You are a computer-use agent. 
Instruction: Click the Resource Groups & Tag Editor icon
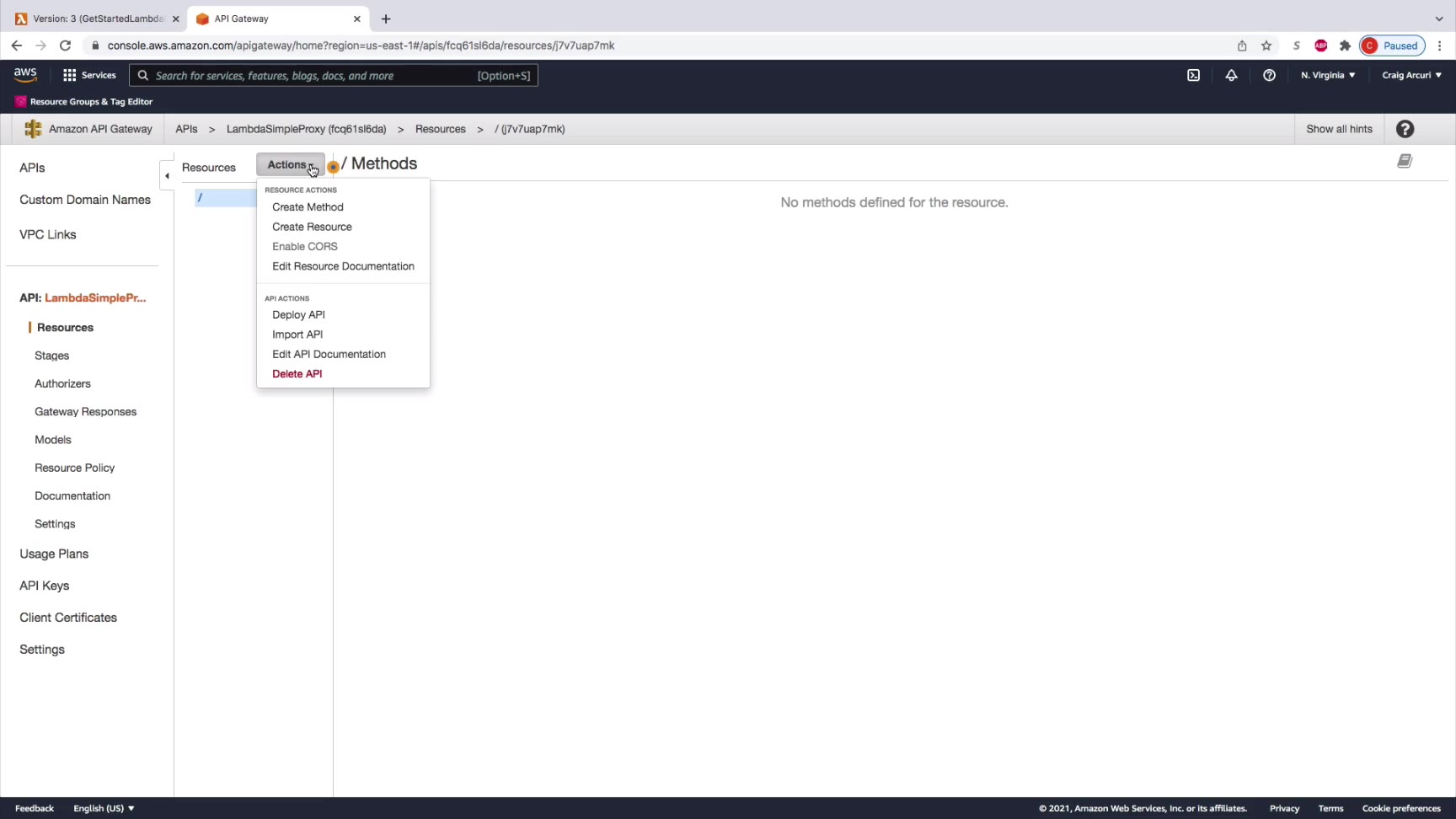[x=20, y=101]
